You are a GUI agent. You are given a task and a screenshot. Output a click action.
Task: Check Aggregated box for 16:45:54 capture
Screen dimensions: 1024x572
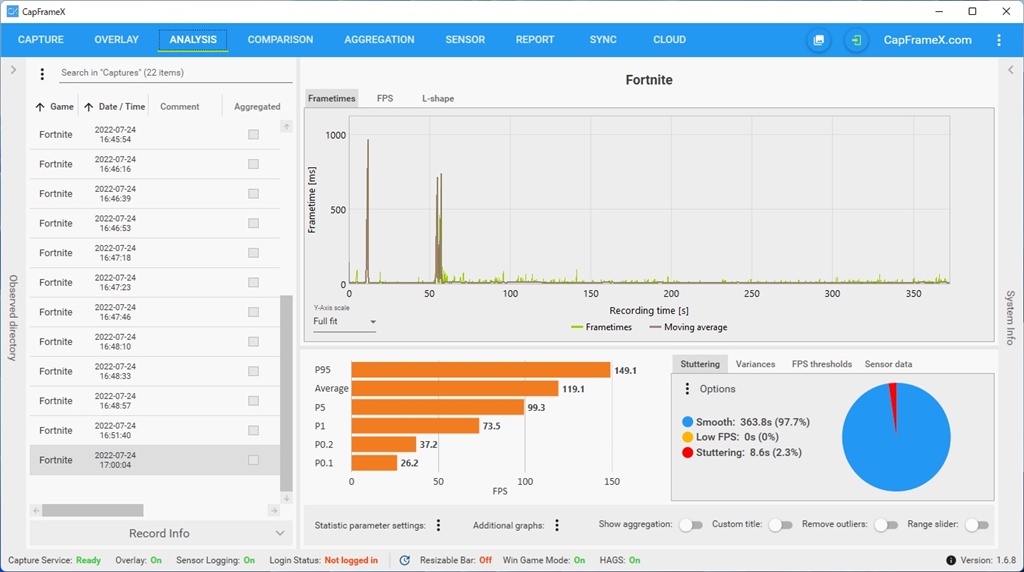pos(253,134)
